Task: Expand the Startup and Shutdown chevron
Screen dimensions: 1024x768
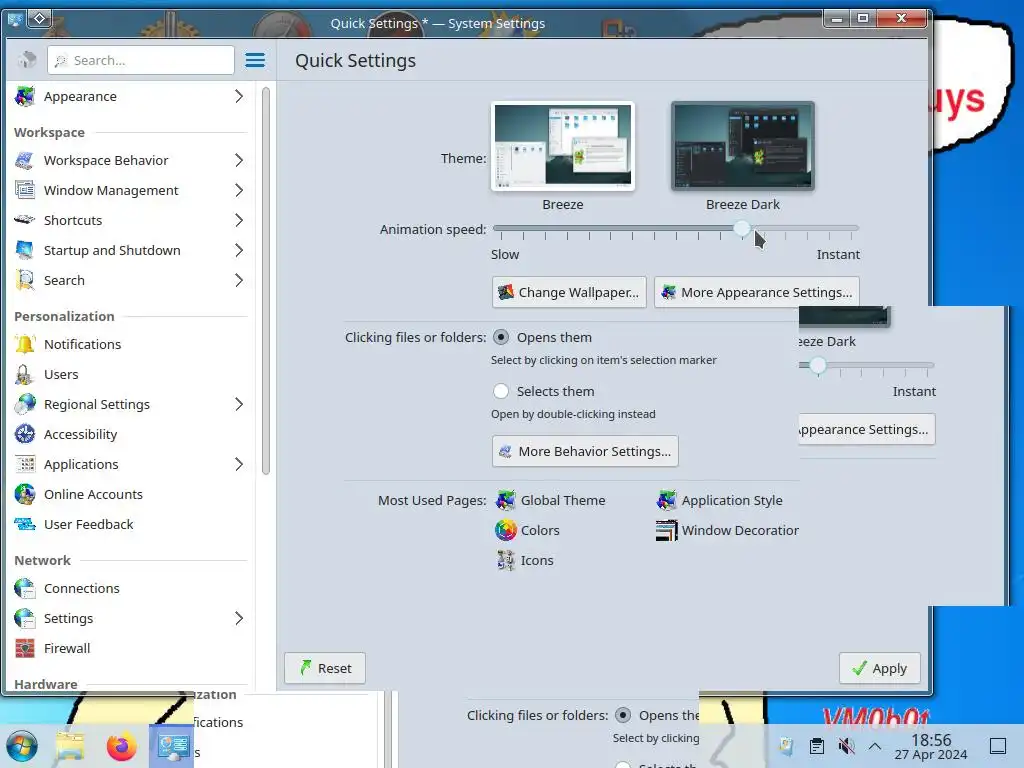Action: [x=239, y=250]
